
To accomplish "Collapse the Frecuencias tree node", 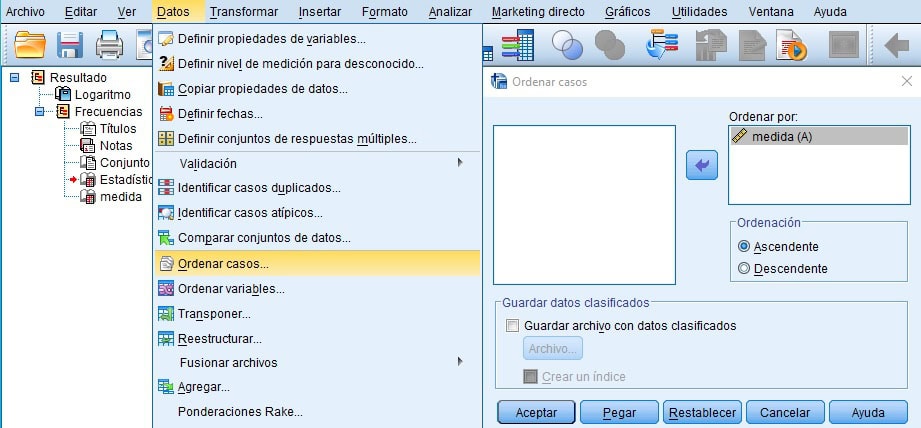I will pyautogui.click(x=39, y=112).
